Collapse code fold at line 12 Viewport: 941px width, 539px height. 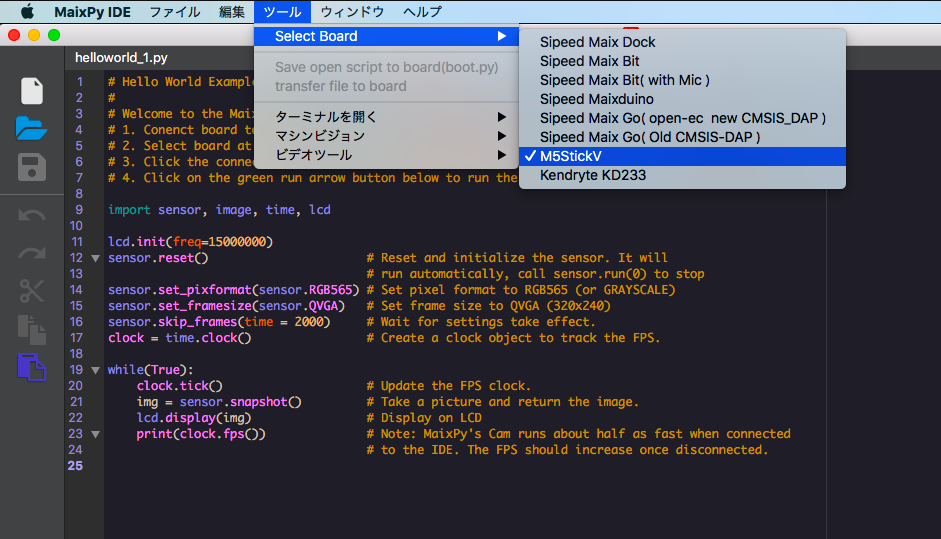click(x=95, y=258)
